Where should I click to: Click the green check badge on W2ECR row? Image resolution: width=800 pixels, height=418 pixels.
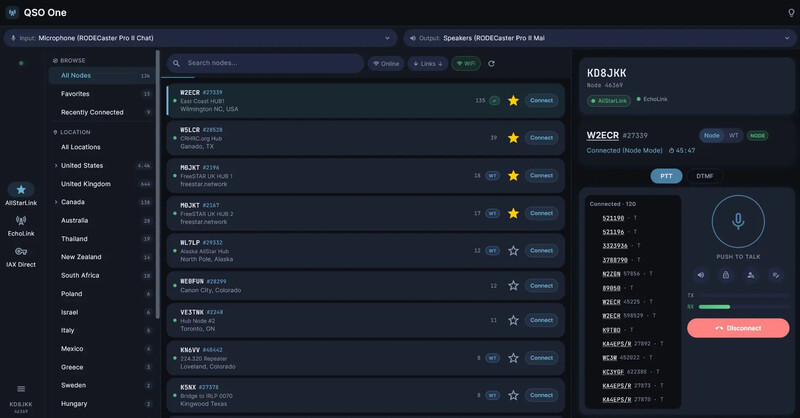point(494,101)
